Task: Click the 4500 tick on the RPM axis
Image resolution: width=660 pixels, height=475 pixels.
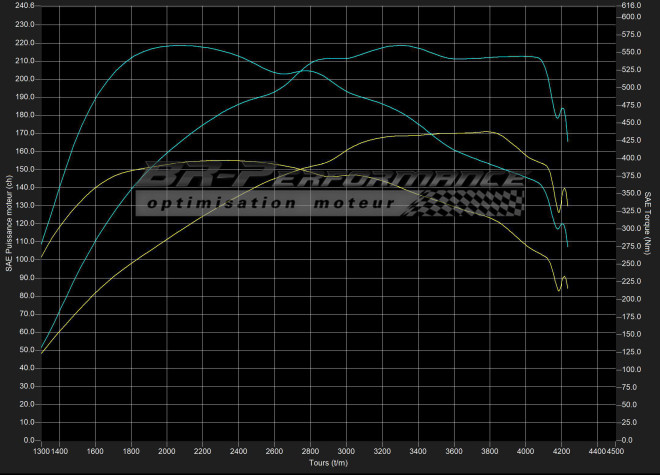Action: 616,452
